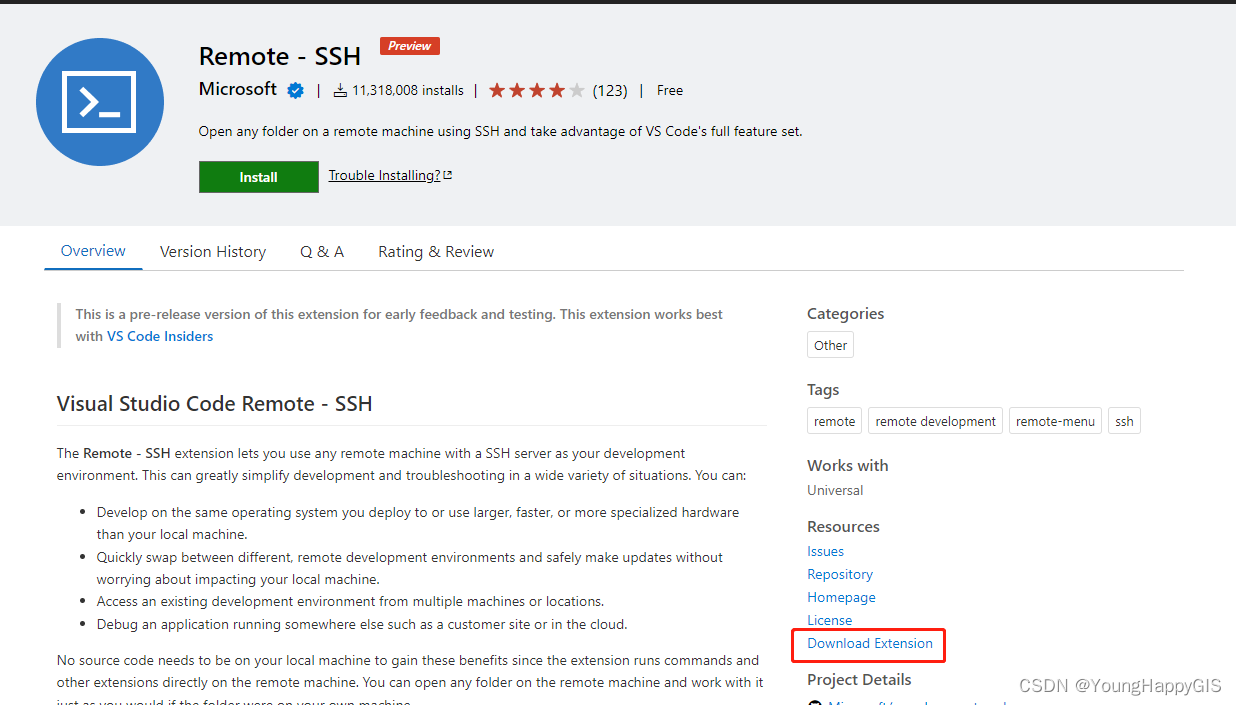
Task: Click the Free price label
Action: coord(670,91)
